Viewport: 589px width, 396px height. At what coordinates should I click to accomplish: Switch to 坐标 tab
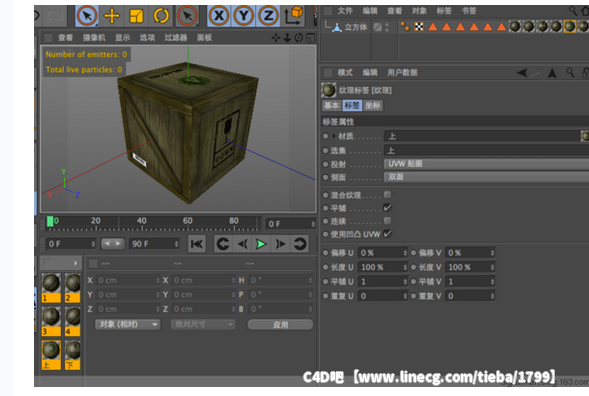(372, 106)
